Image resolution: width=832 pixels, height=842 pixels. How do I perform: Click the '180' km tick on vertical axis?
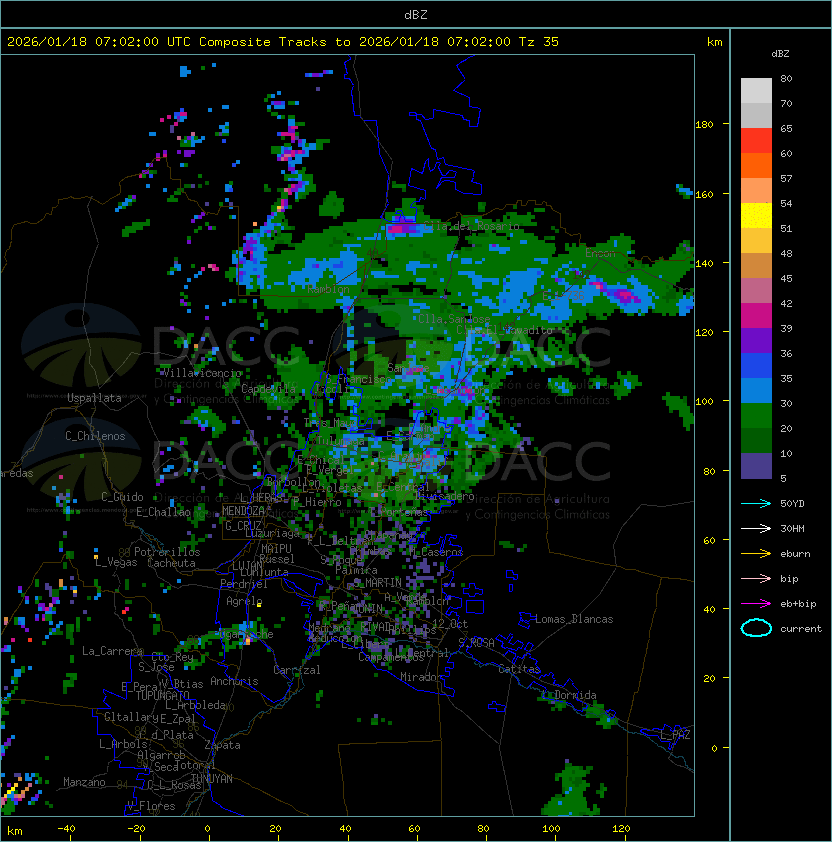704,125
